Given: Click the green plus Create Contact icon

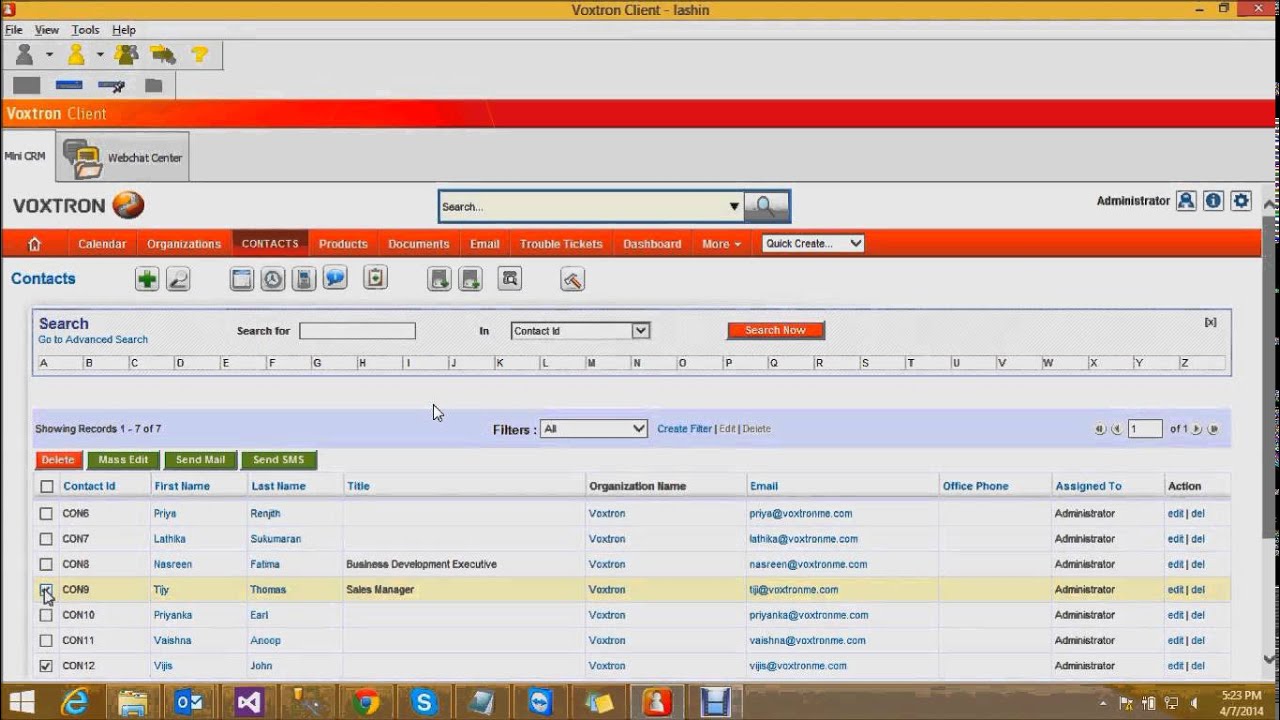Looking at the screenshot, I should click(147, 280).
